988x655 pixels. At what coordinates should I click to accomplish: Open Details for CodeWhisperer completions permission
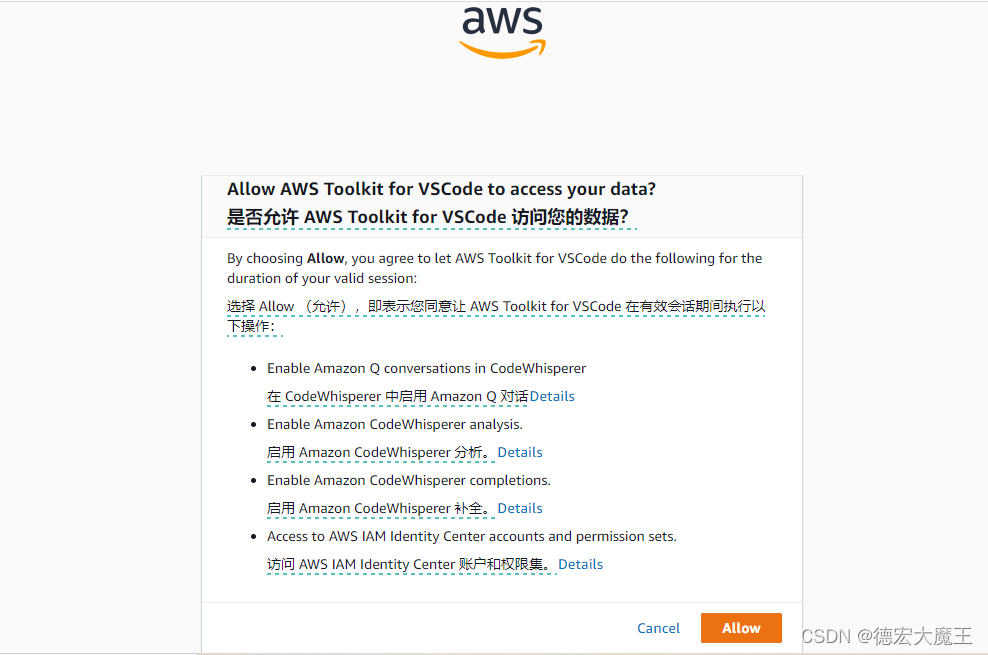click(x=519, y=508)
